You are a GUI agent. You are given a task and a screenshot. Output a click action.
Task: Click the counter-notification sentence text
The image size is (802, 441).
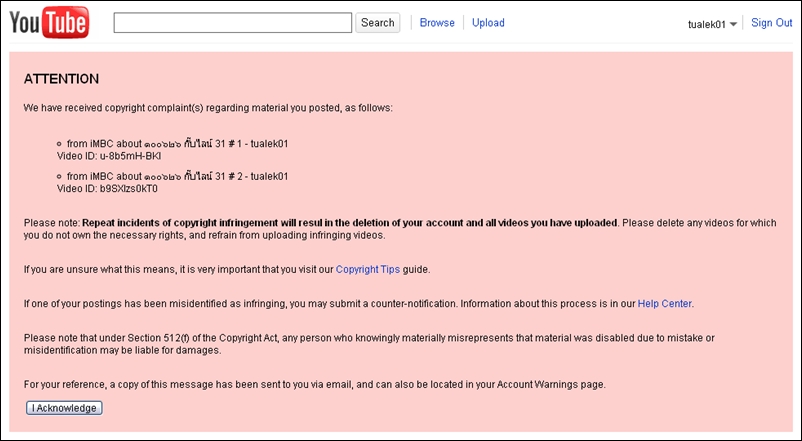tap(359, 303)
